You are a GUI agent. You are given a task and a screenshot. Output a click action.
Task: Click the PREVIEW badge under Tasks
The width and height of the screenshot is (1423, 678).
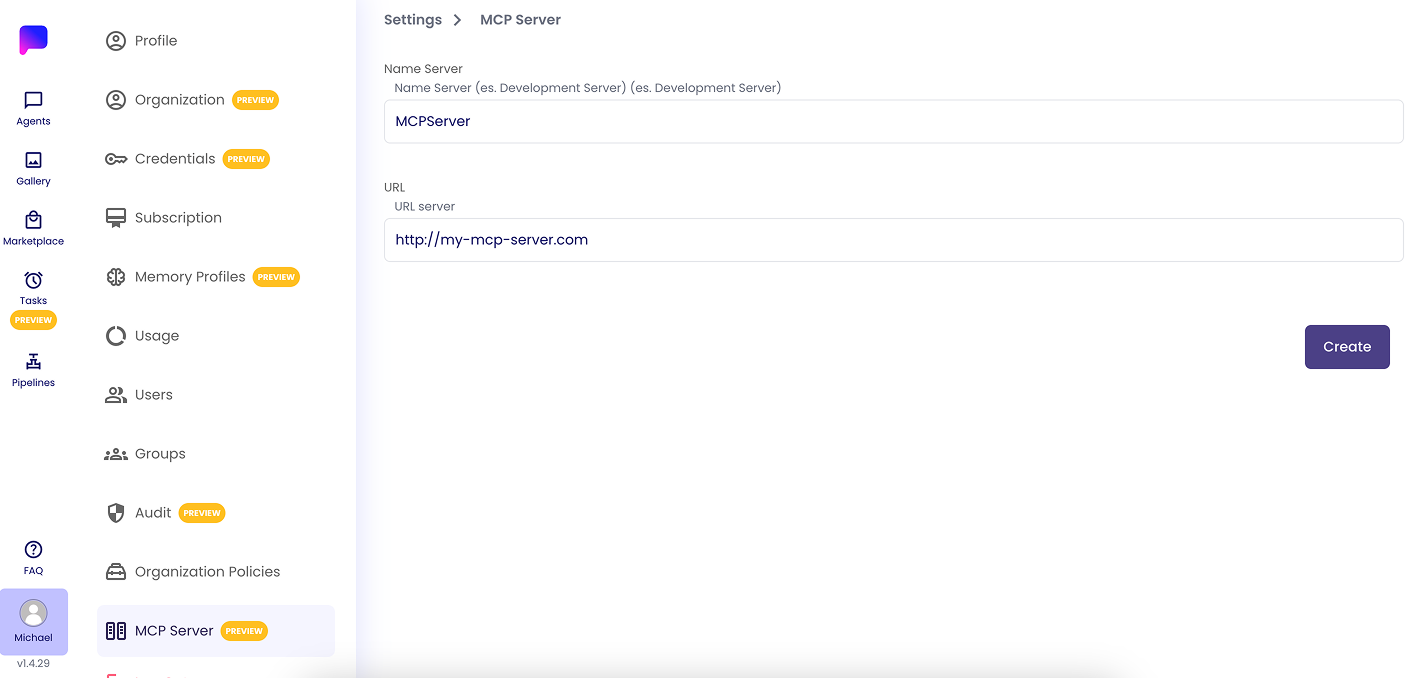33,320
